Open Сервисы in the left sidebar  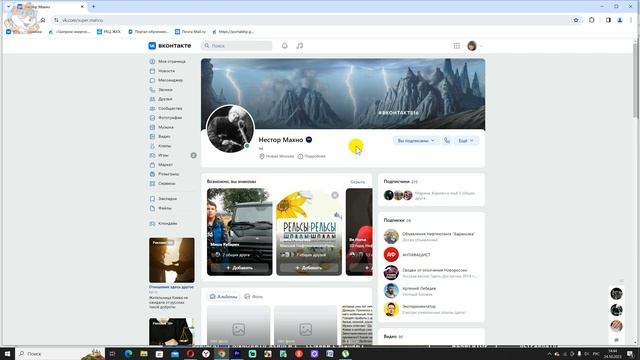coord(167,184)
